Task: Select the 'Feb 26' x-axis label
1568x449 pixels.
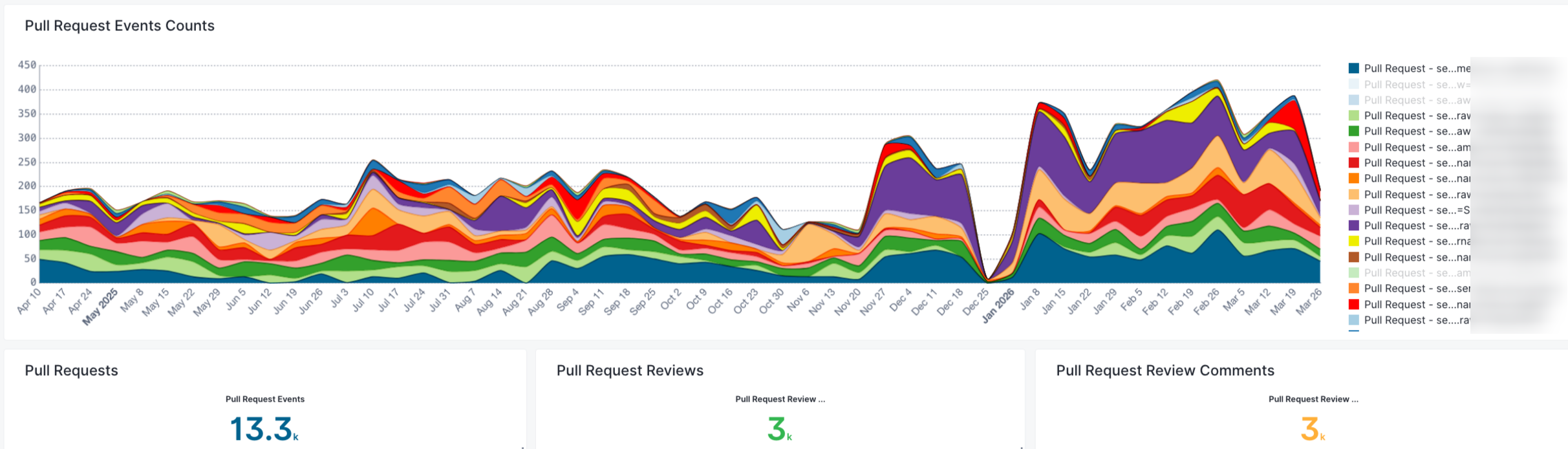Action: pos(1207,301)
